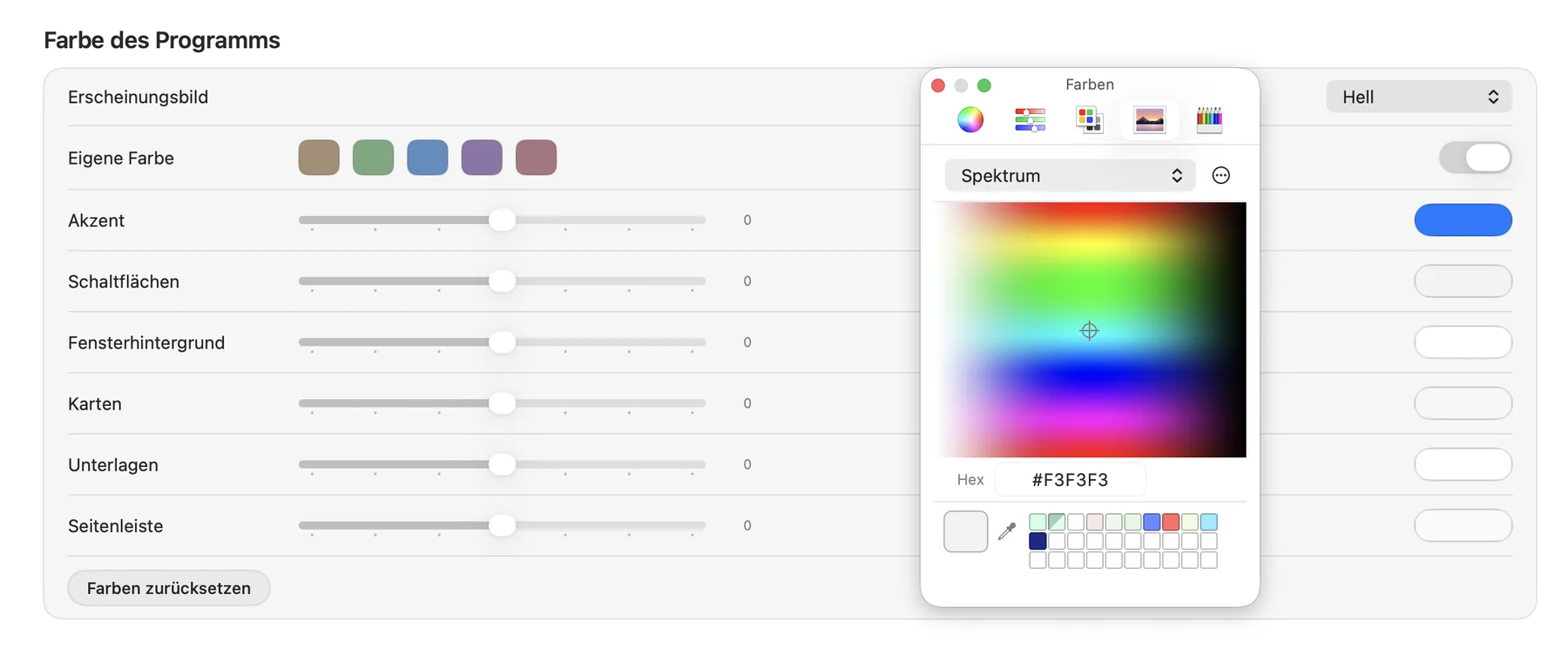1568x649 pixels.
Task: Select the rose preset color swatch
Action: pos(536,158)
